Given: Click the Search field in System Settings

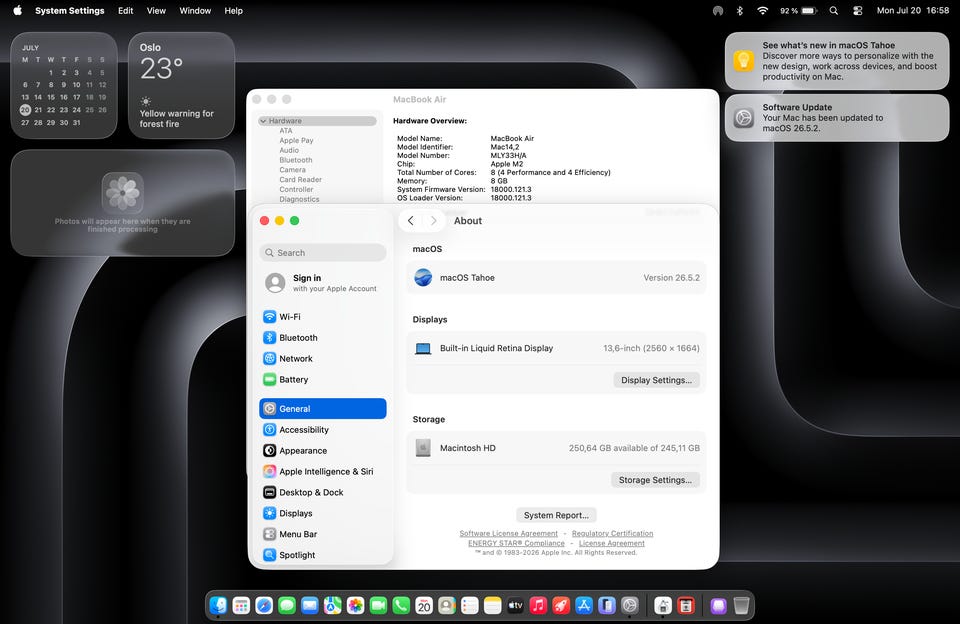Looking at the screenshot, I should (323, 252).
